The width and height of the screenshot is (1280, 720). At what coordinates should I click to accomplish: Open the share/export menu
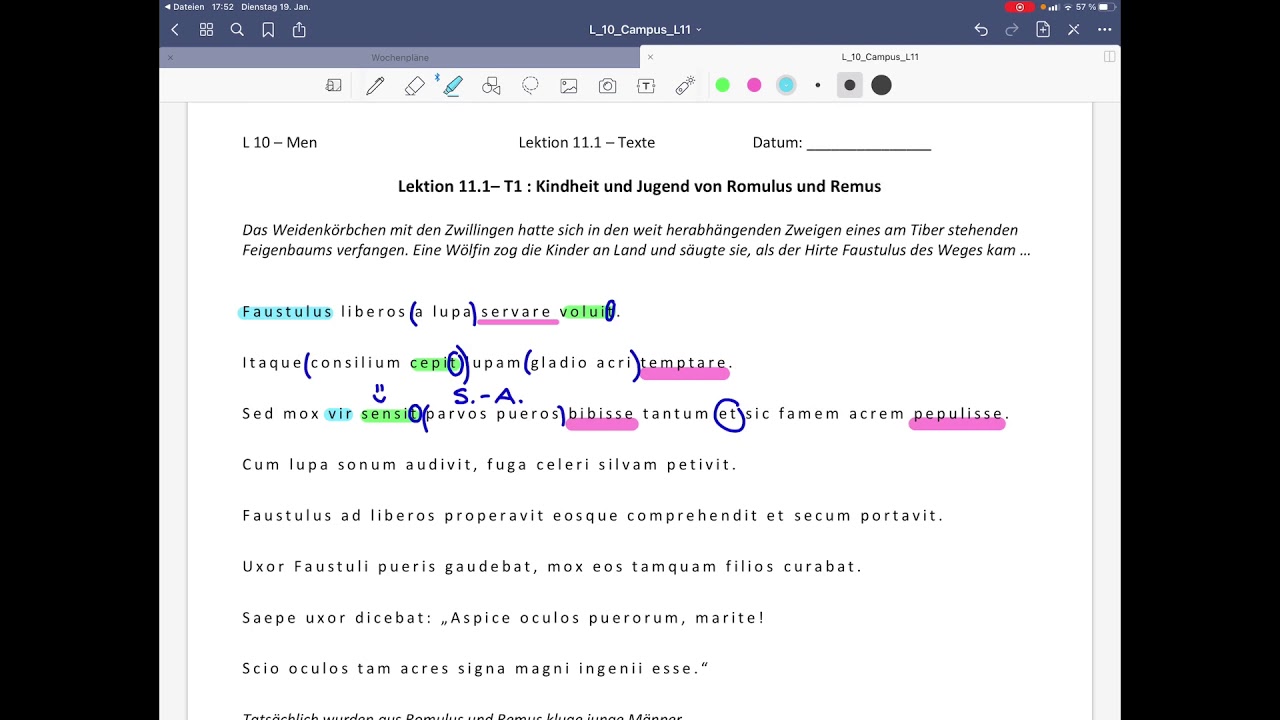tap(299, 30)
